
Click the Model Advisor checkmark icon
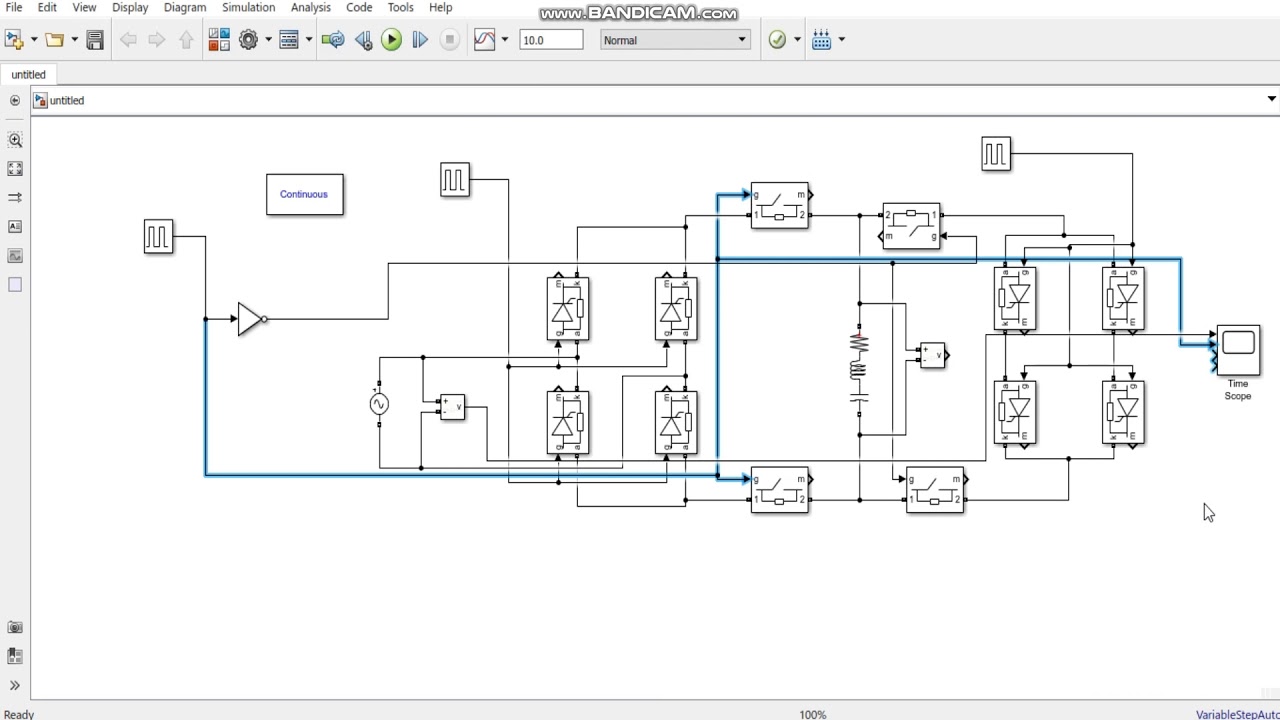coord(777,40)
